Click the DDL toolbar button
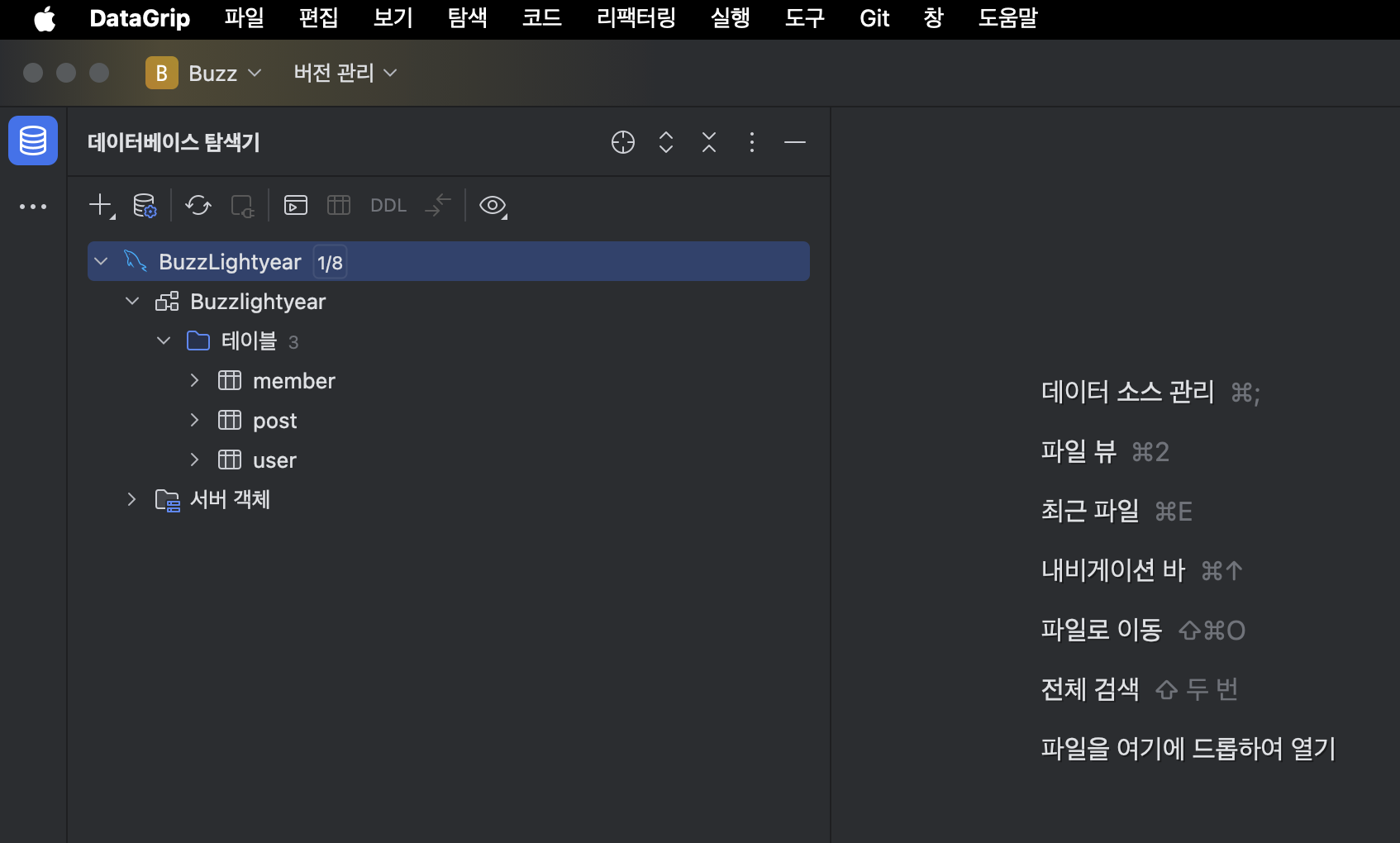Image resolution: width=1400 pixels, height=843 pixels. pyautogui.click(x=388, y=205)
